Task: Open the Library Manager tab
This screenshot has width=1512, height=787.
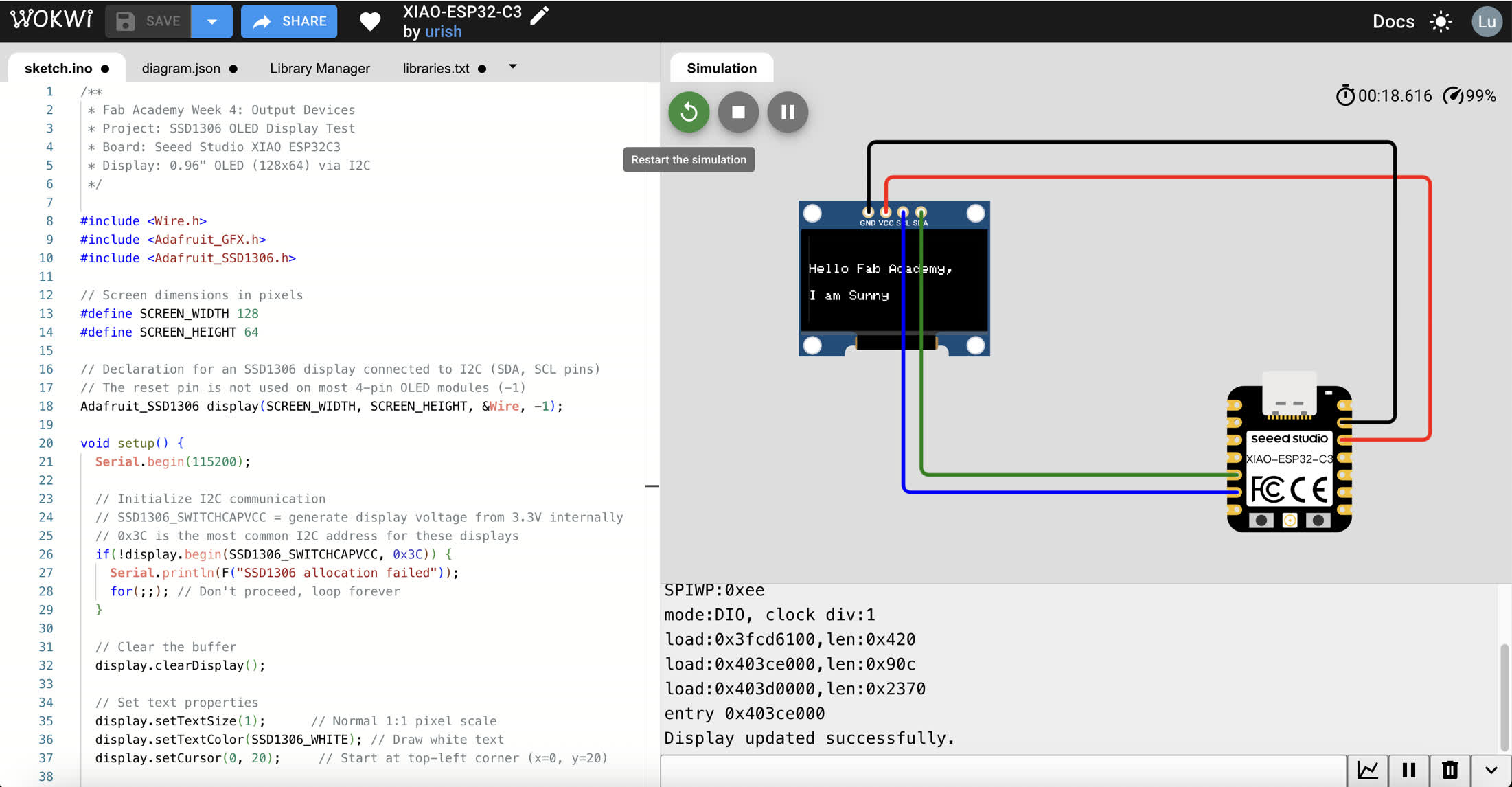Action: (319, 68)
